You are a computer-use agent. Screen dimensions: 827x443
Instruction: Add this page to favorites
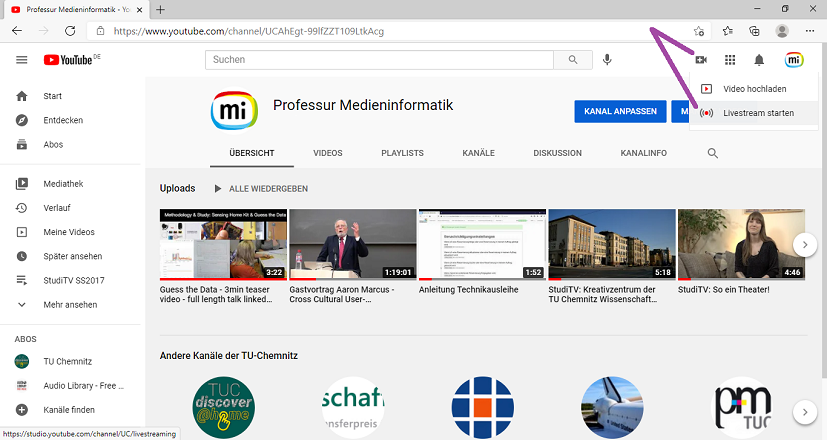tap(699, 31)
